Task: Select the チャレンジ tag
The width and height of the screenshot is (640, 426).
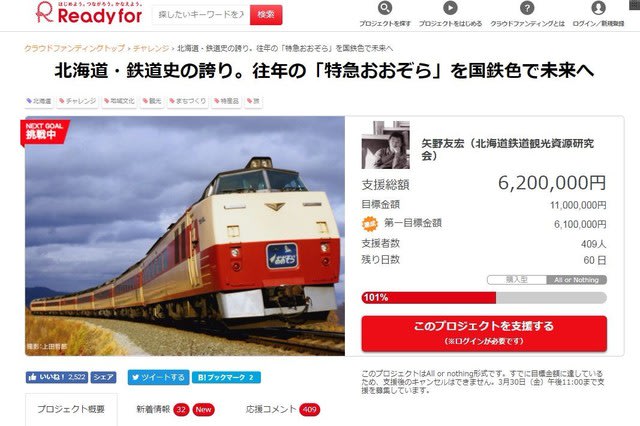Action: (x=78, y=101)
